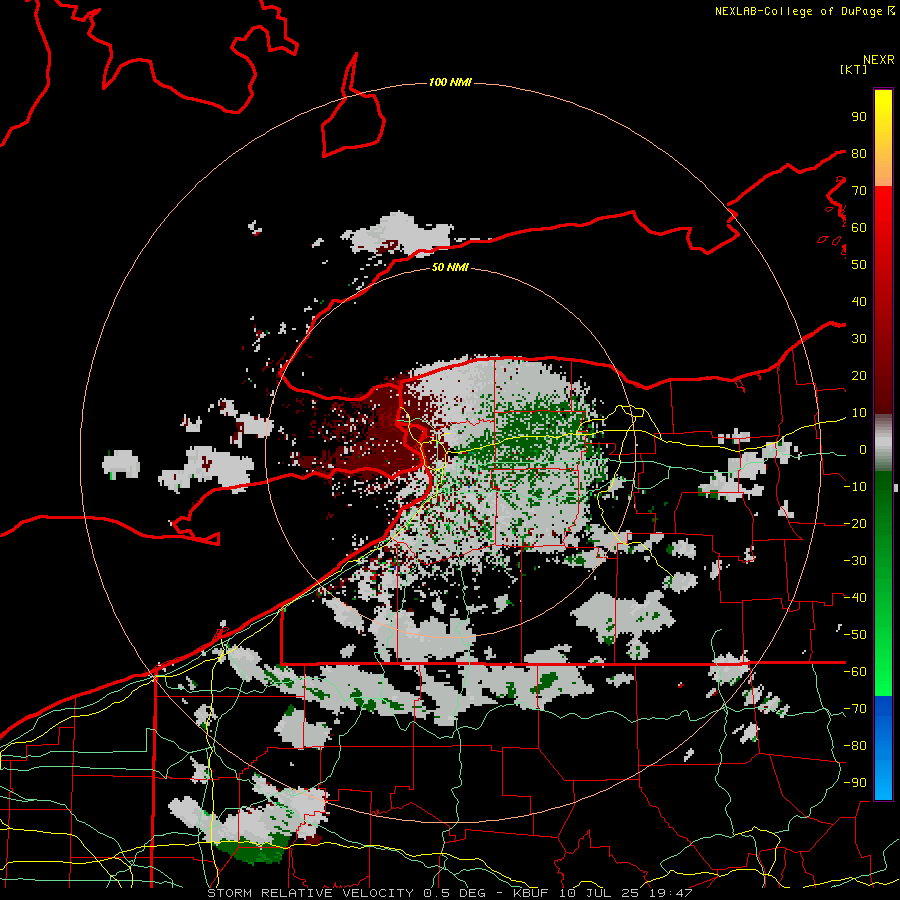The height and width of the screenshot is (900, 900).
Task: Click the 80 value on the color scale
Action: pos(859,154)
